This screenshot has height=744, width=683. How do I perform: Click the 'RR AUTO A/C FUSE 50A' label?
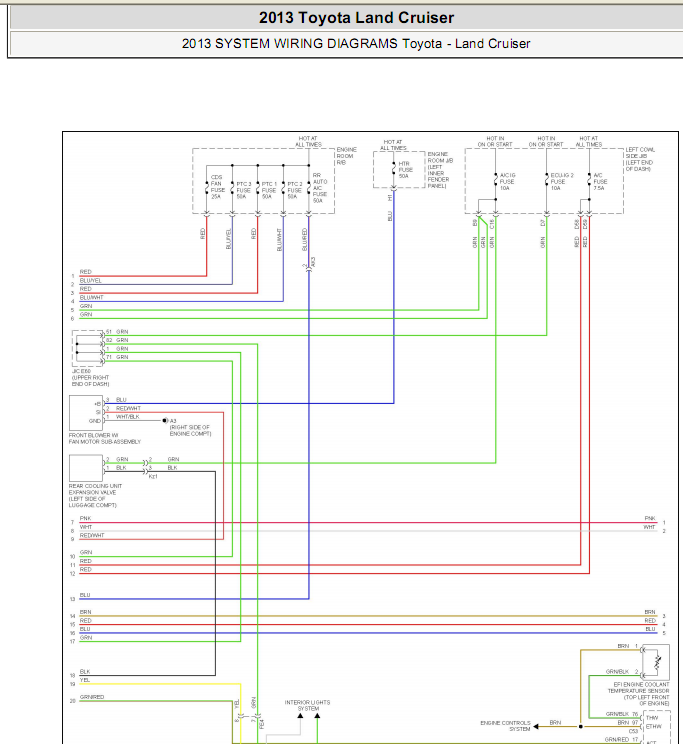[320, 188]
